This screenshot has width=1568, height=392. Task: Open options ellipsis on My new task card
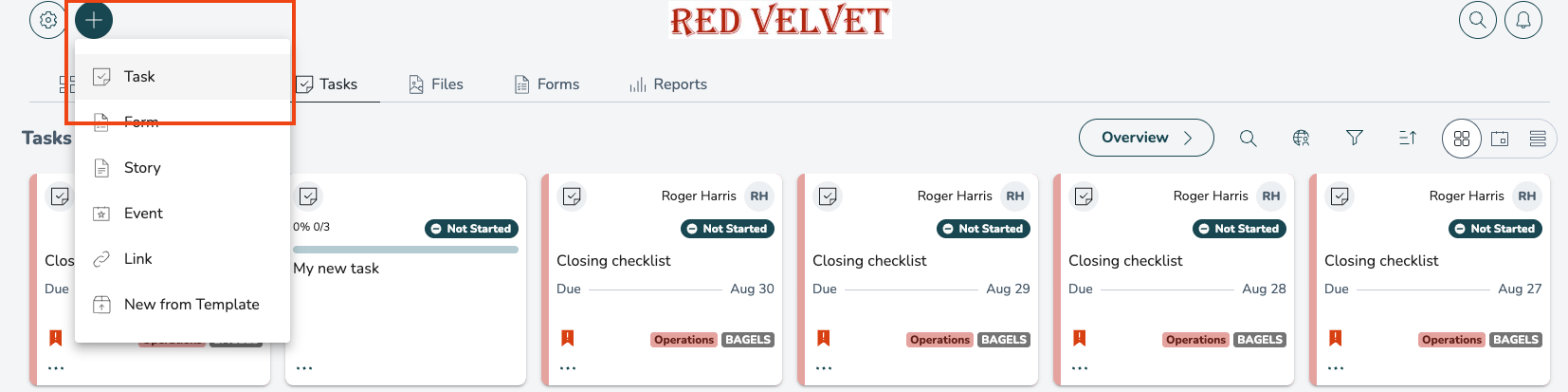click(x=304, y=368)
